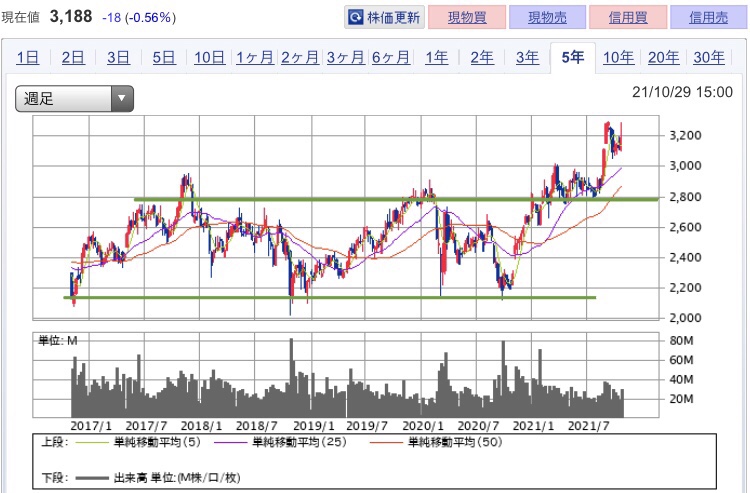Image resolution: width=750 pixels, height=493 pixels.
Task: Open the 週足 candle interval dropdown
Action: click(x=74, y=99)
